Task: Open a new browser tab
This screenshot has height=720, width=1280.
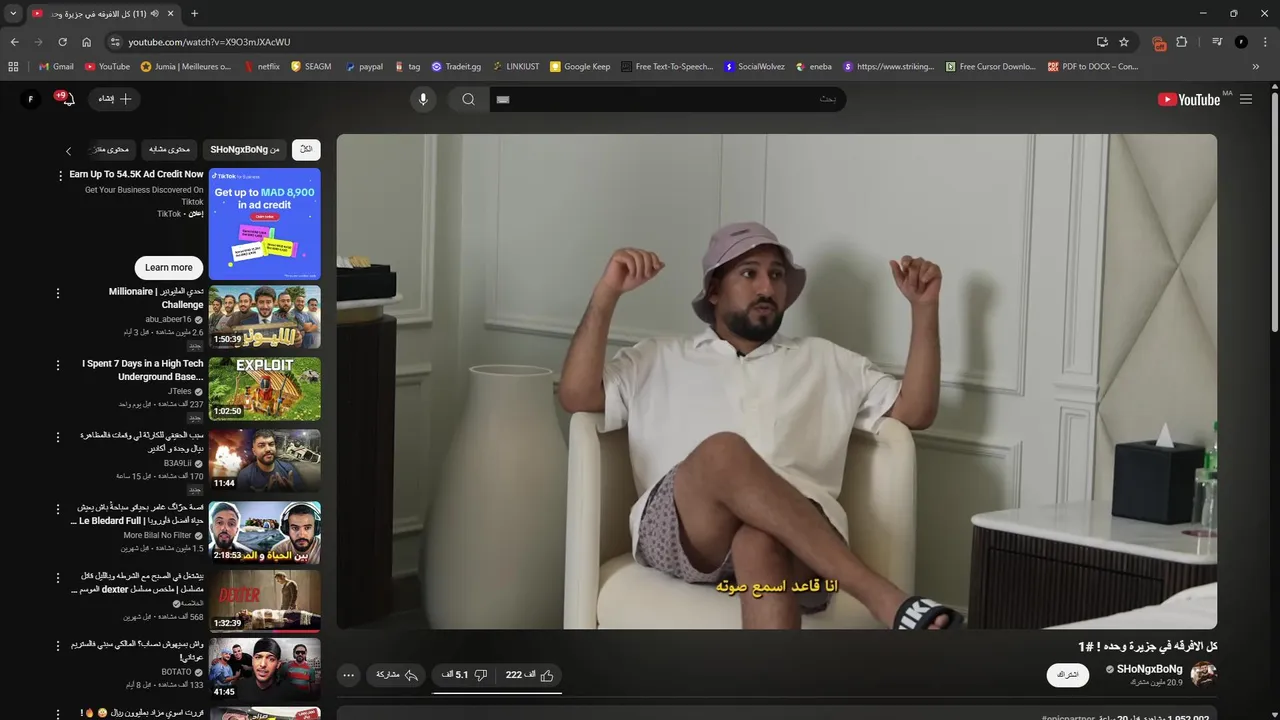Action: pos(194,14)
